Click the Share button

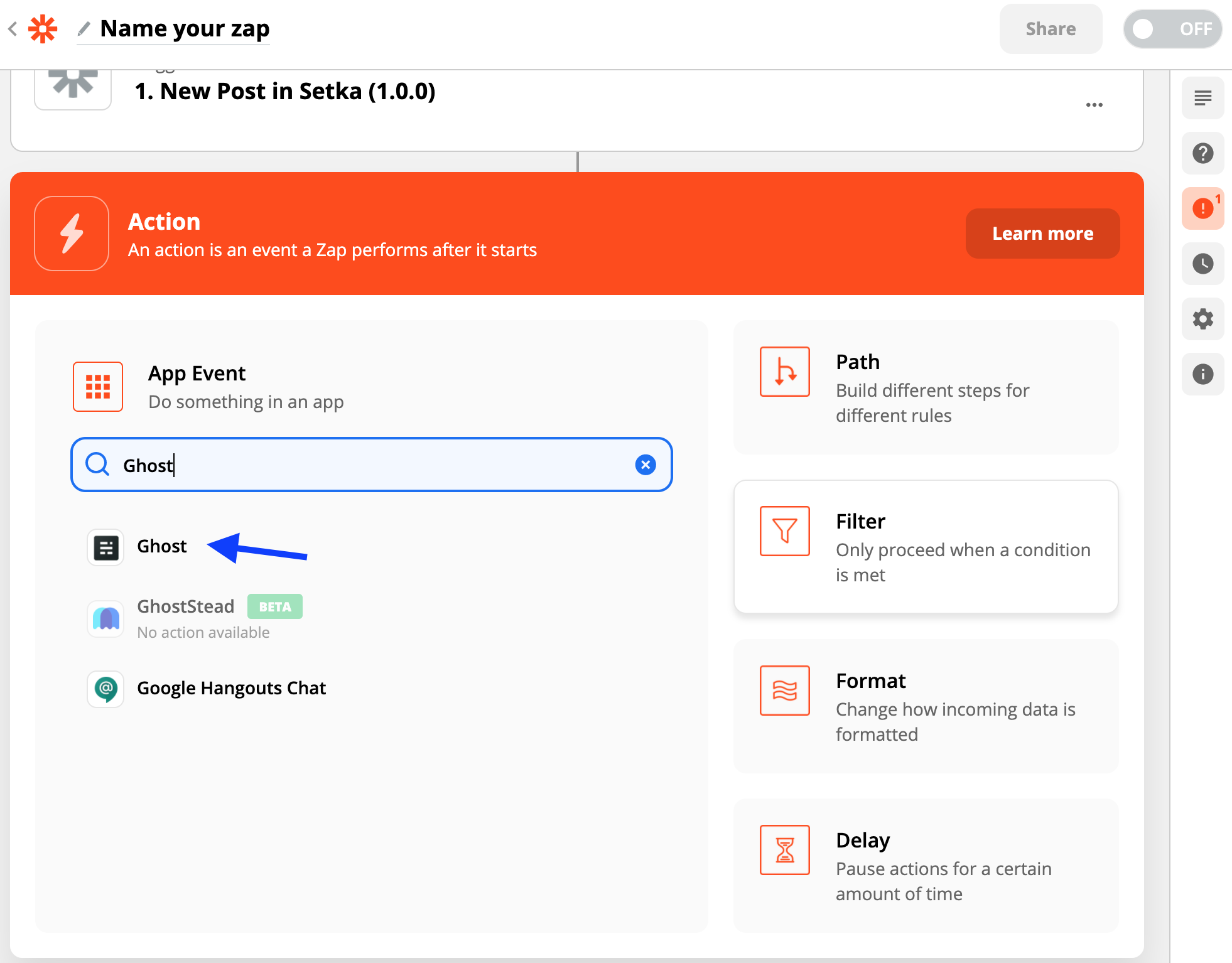pyautogui.click(x=1050, y=29)
